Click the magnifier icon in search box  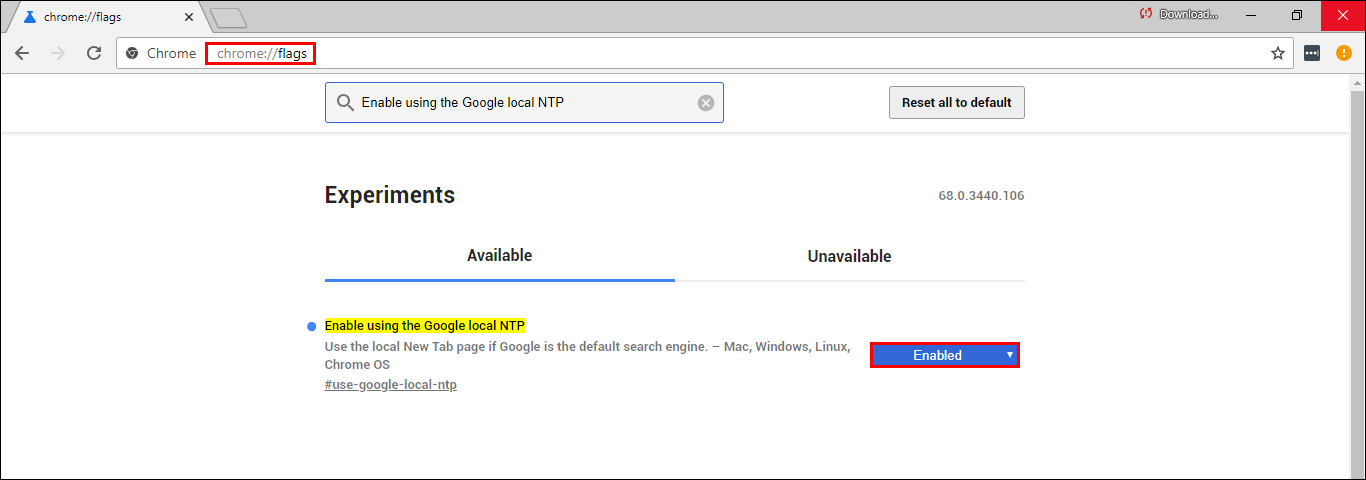pos(345,102)
